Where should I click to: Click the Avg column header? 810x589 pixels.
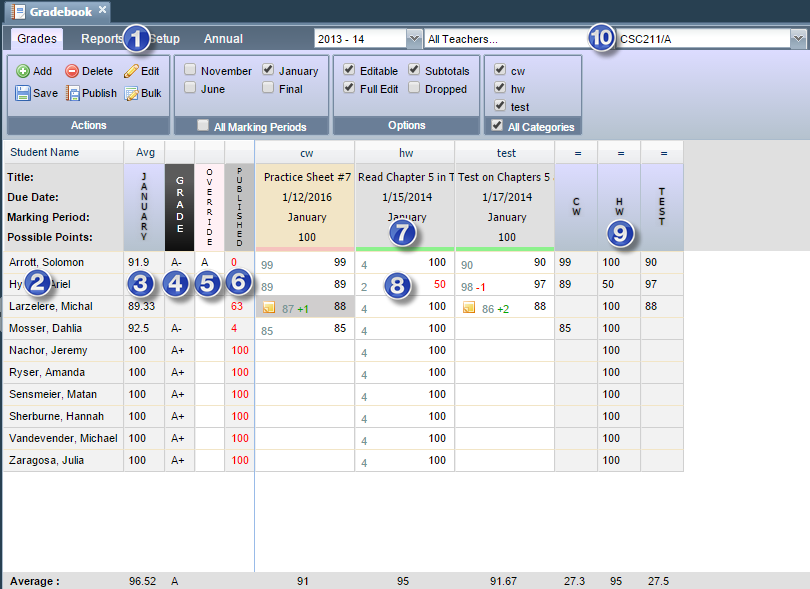coord(145,152)
